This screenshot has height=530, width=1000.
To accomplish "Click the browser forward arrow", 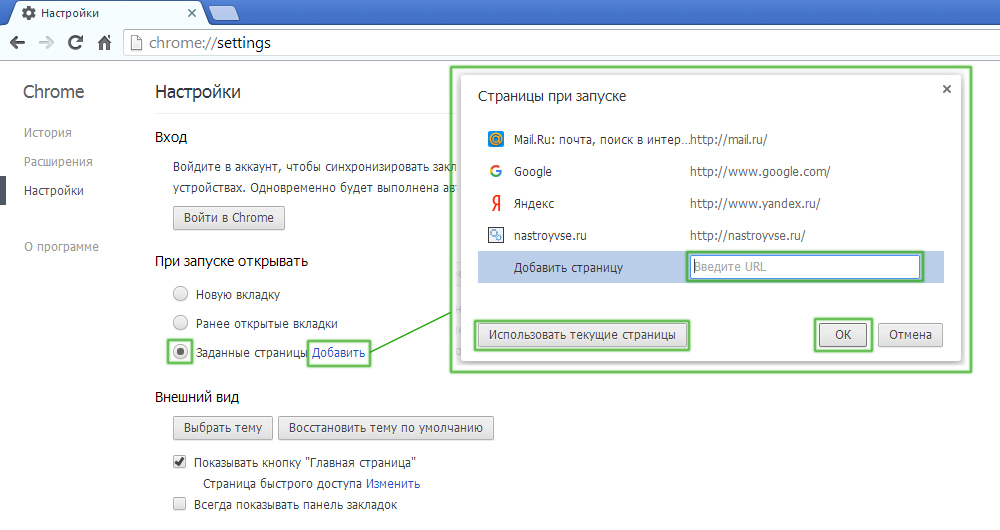I will click(47, 43).
